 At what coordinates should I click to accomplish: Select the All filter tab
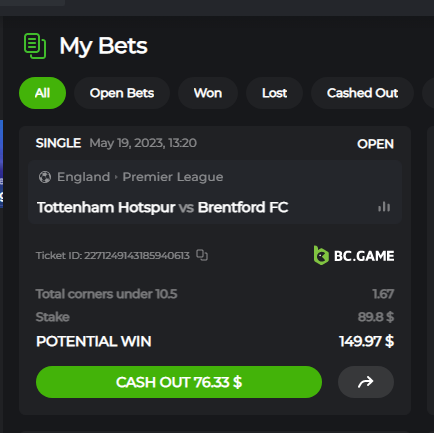pyautogui.click(x=42, y=93)
